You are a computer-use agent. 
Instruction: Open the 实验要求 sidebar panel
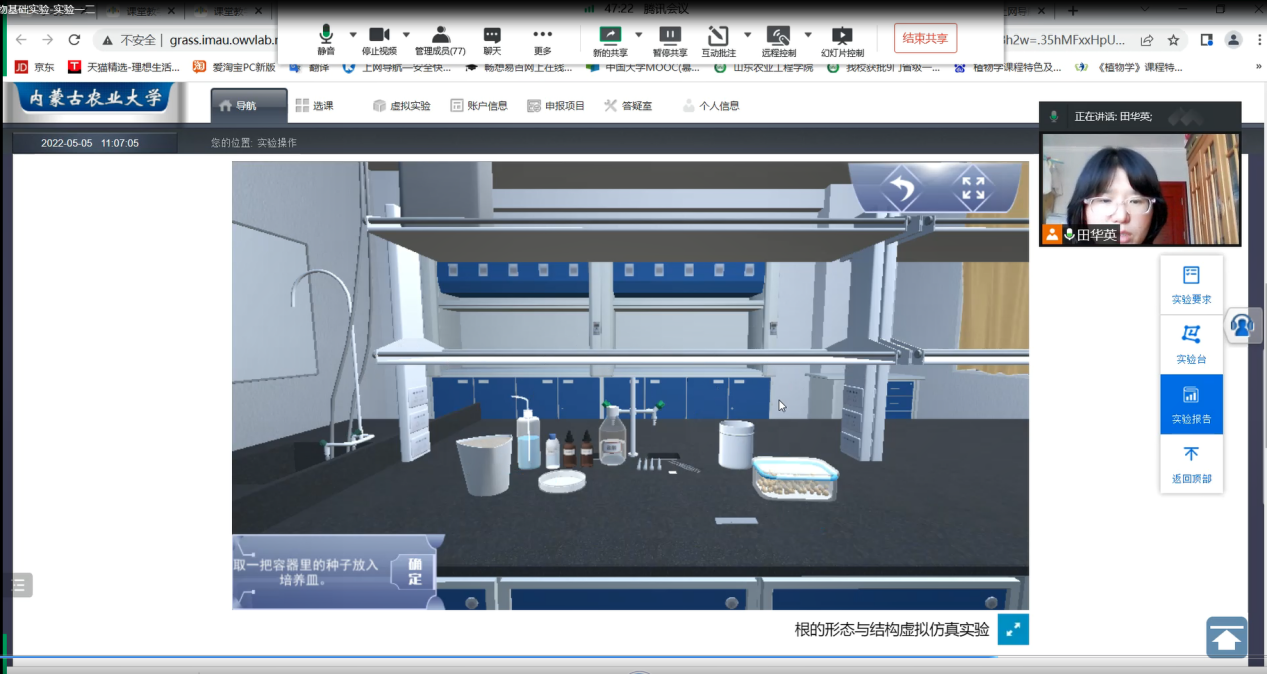click(x=1191, y=285)
